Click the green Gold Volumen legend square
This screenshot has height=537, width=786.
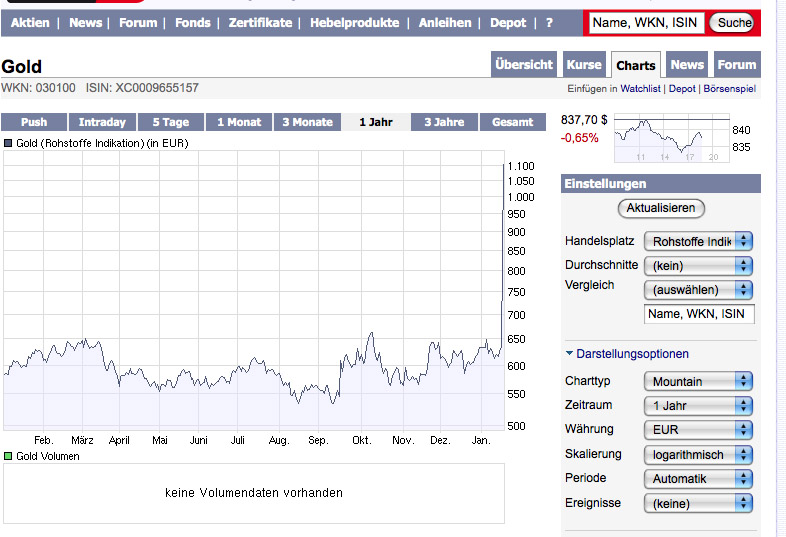pyautogui.click(x=8, y=456)
